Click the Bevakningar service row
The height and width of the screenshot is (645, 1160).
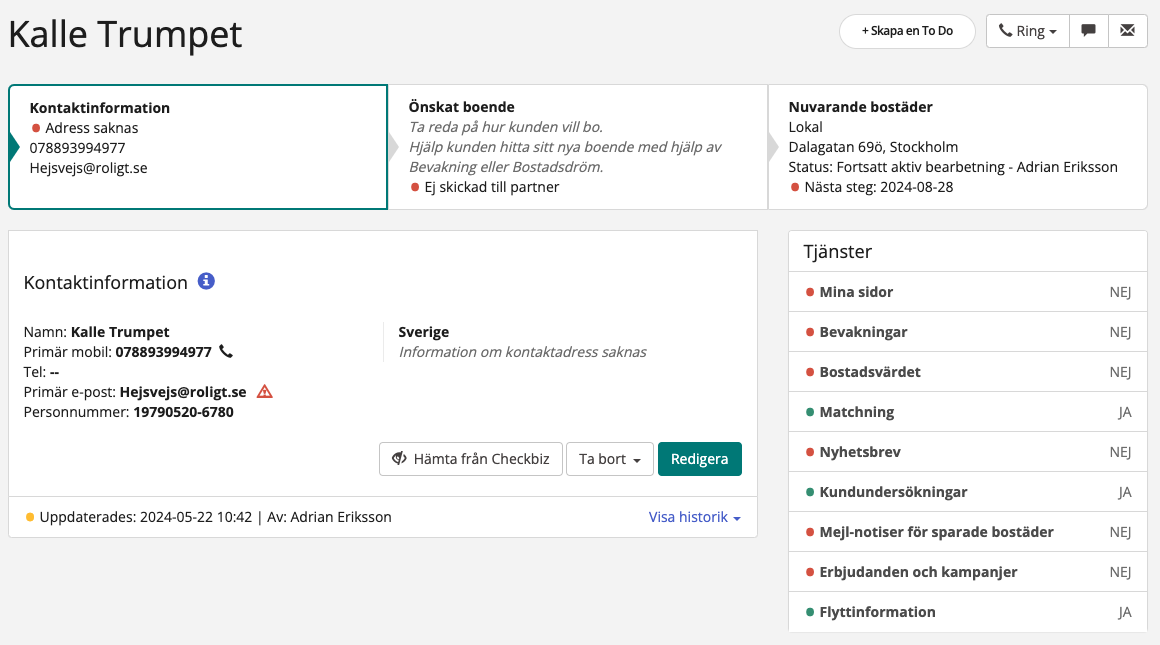(967, 332)
